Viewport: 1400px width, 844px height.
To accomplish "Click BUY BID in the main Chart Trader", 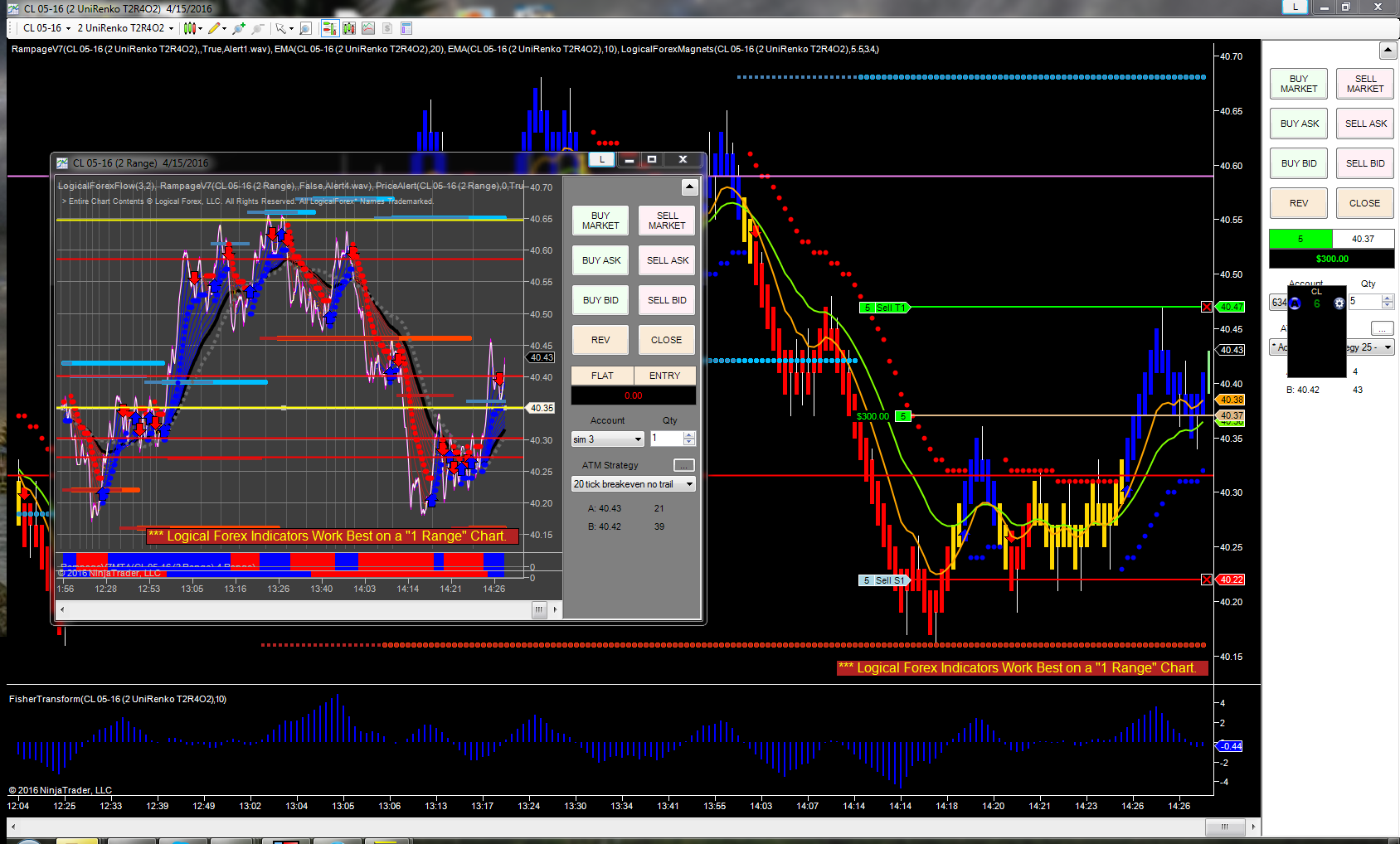I will [x=1299, y=163].
